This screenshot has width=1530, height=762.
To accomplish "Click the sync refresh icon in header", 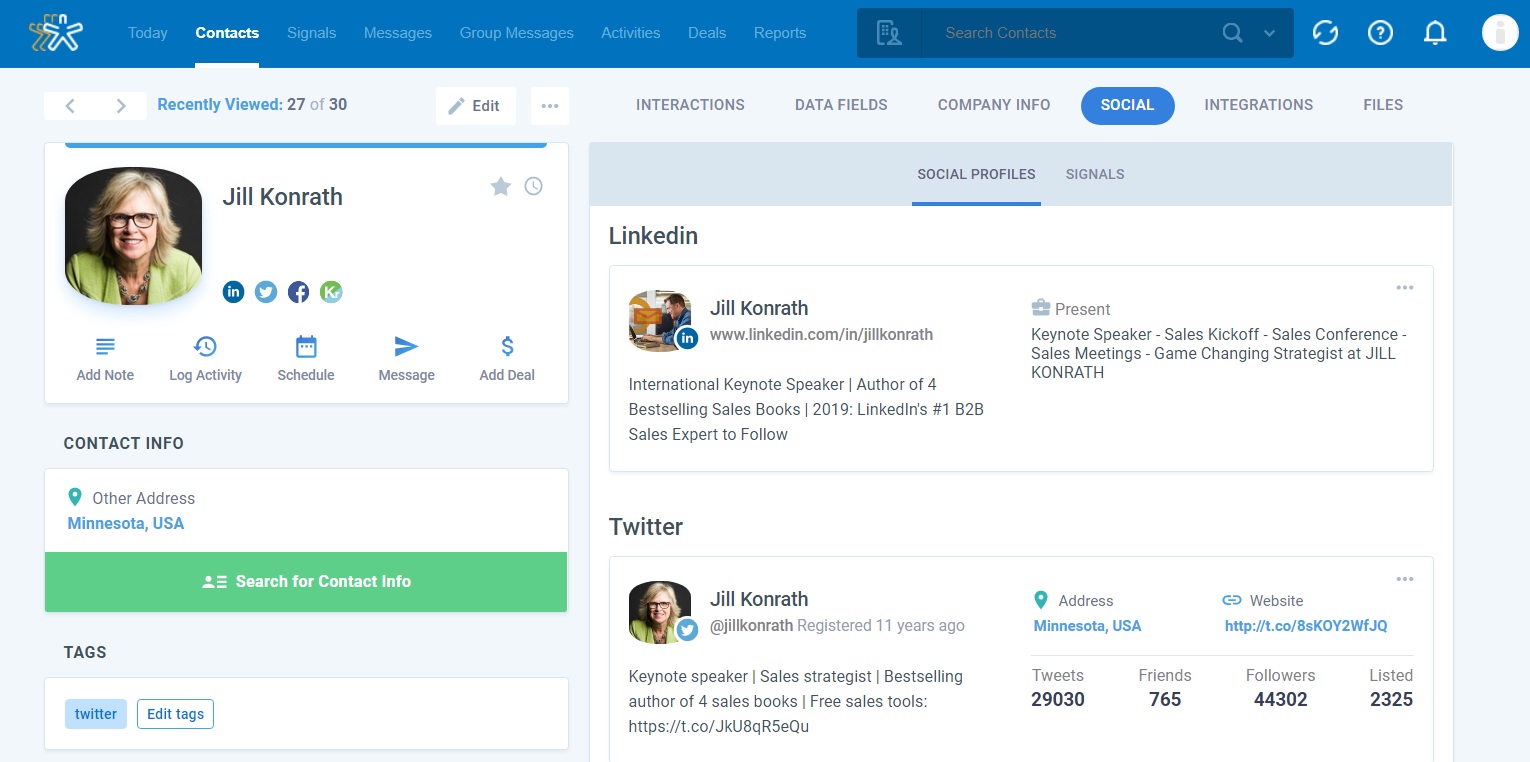I will click(1325, 33).
